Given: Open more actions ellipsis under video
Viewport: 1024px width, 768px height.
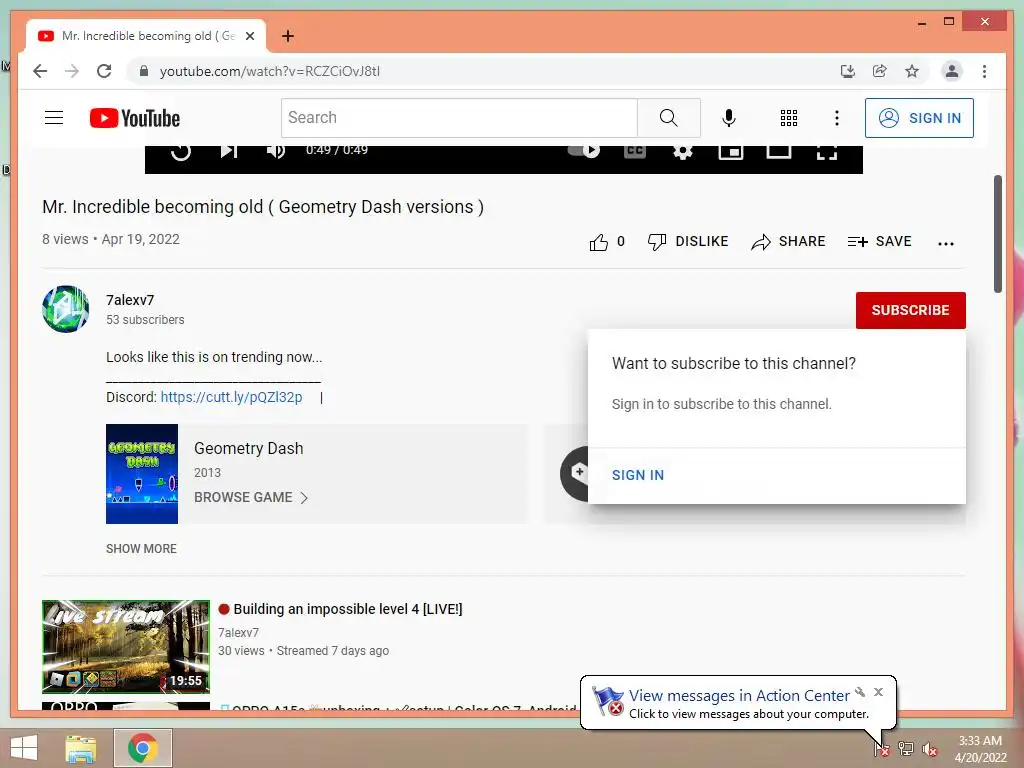Looking at the screenshot, I should [945, 244].
